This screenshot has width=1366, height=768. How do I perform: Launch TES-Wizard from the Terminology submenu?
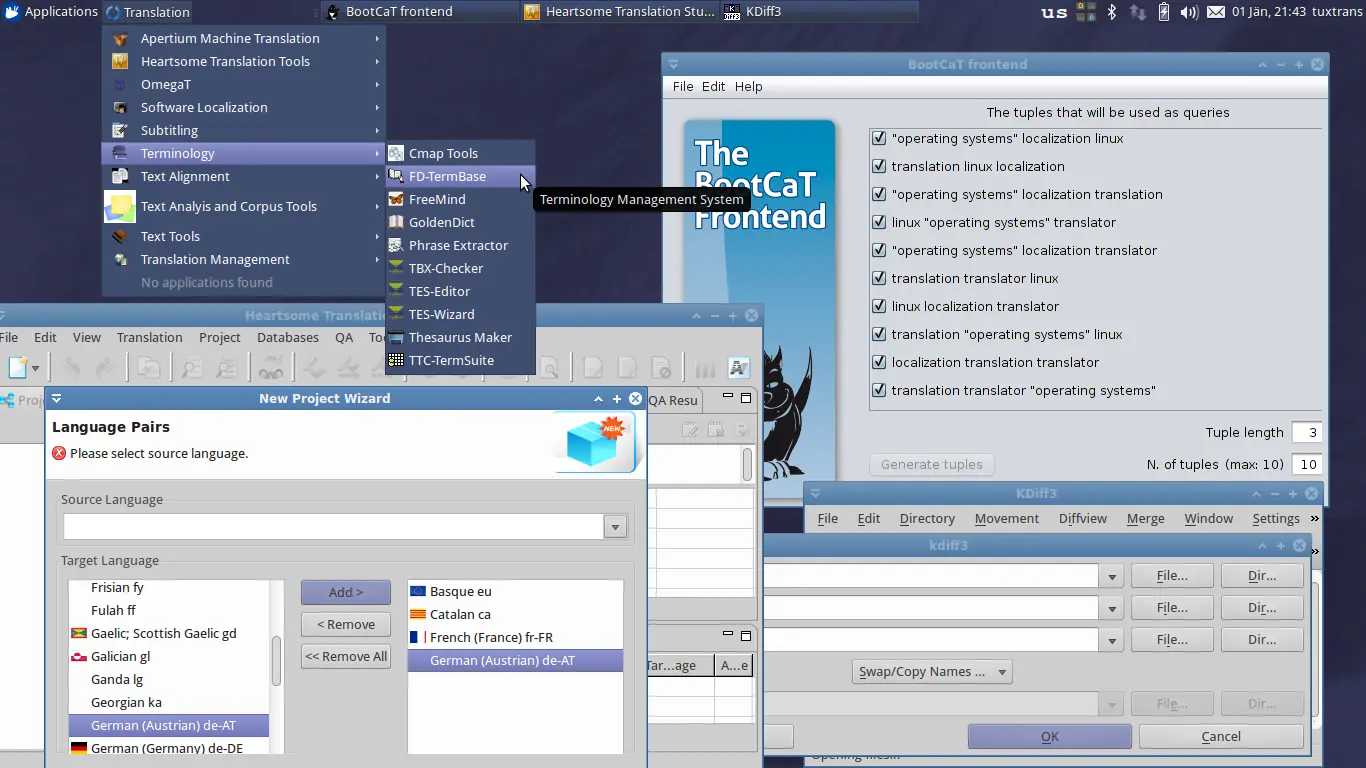tap(460, 314)
